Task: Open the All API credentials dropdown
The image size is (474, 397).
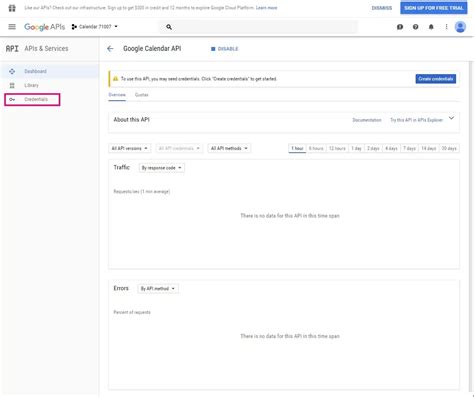Action: 179,148
